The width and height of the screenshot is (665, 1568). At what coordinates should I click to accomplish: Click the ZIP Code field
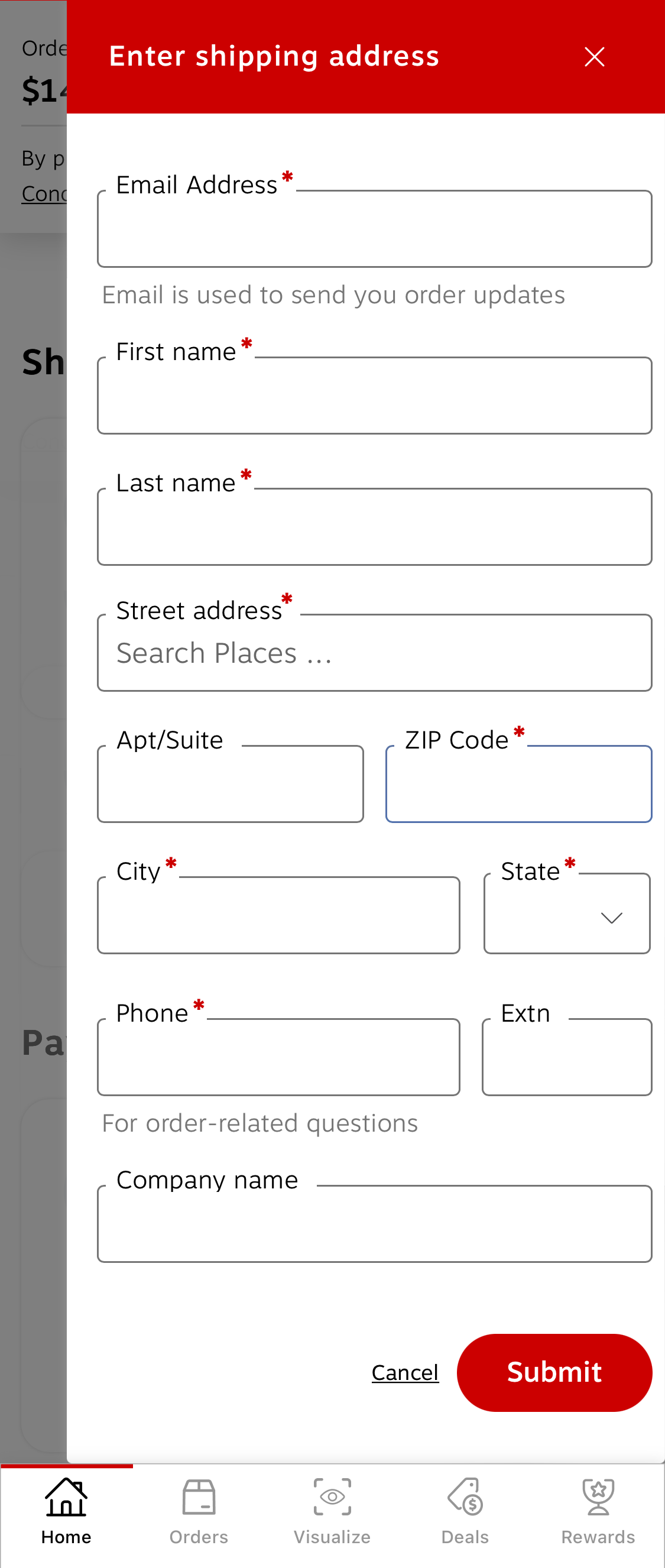(x=518, y=785)
